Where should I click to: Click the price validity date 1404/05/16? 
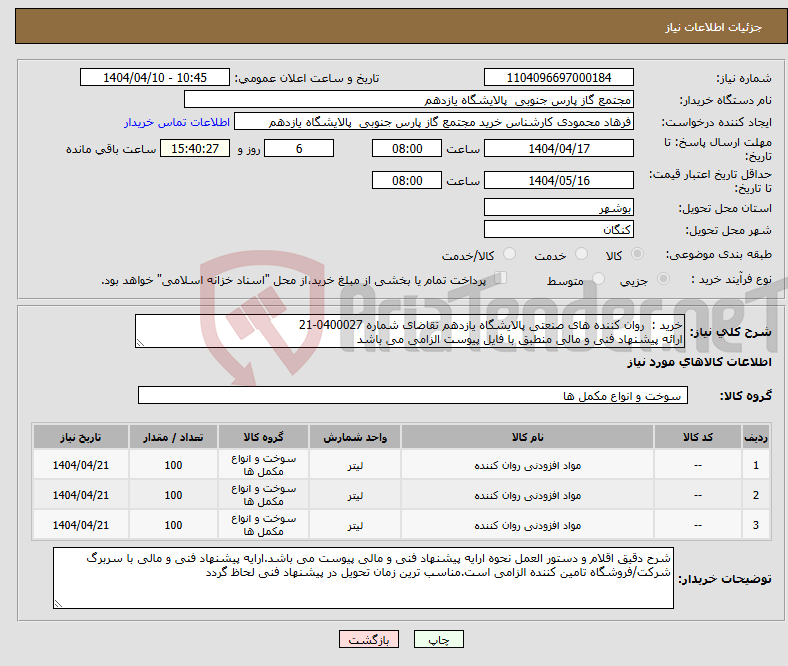558,180
